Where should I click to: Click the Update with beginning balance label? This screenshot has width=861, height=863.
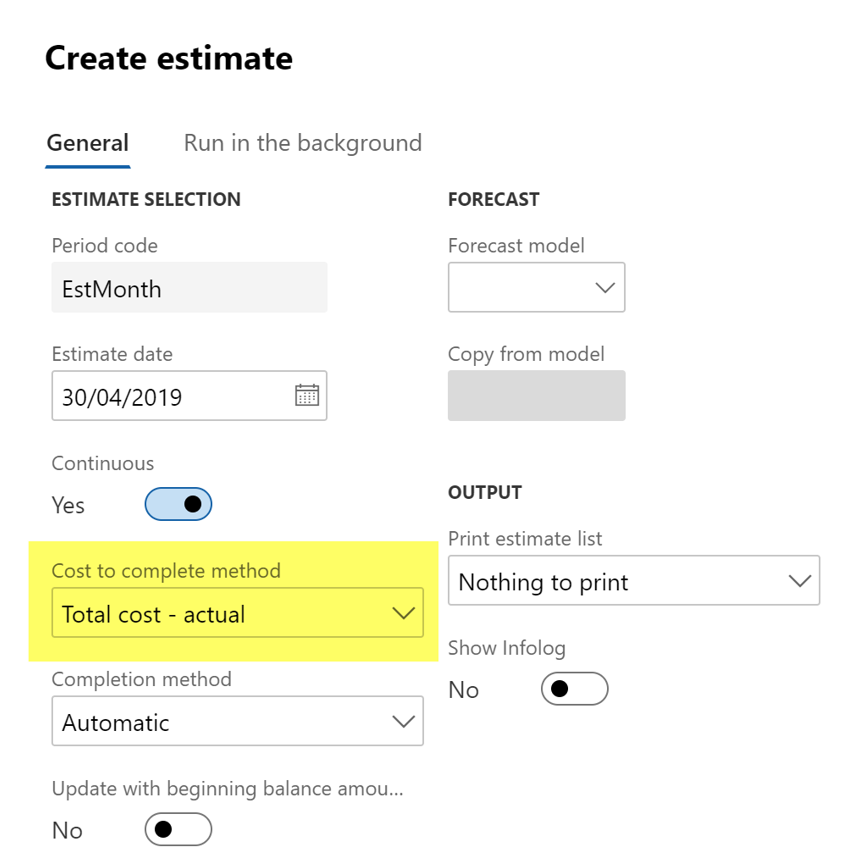coord(227,789)
